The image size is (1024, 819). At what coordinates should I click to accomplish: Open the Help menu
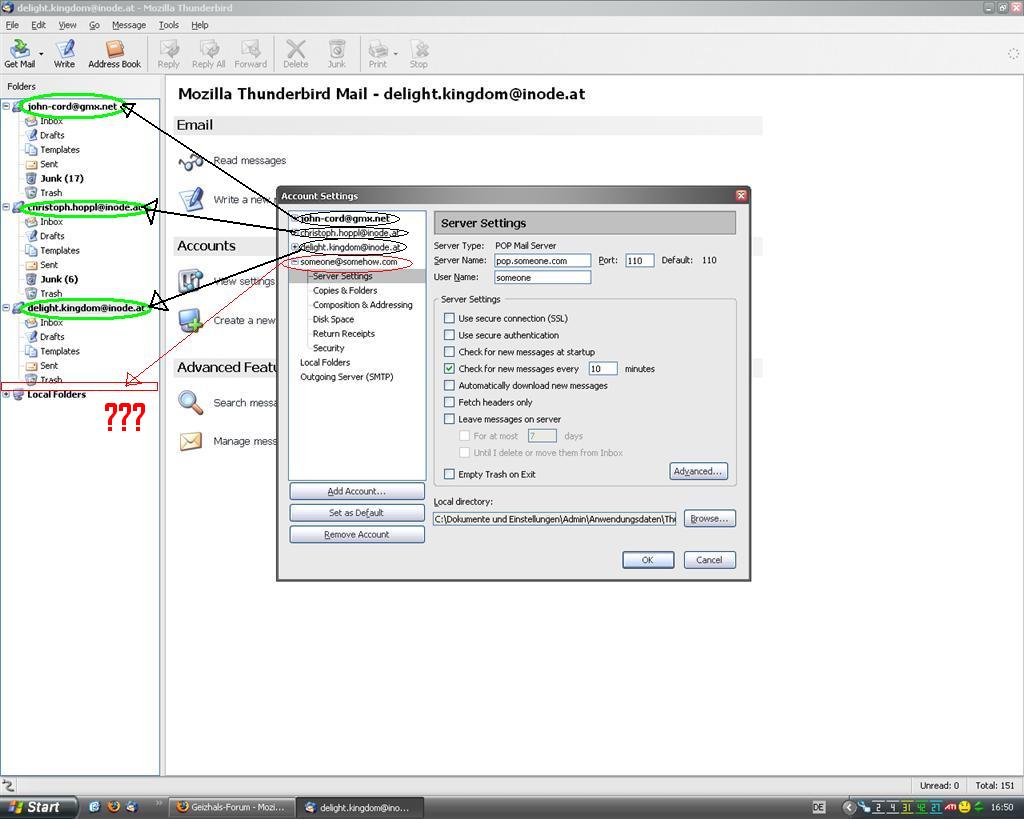coord(200,25)
